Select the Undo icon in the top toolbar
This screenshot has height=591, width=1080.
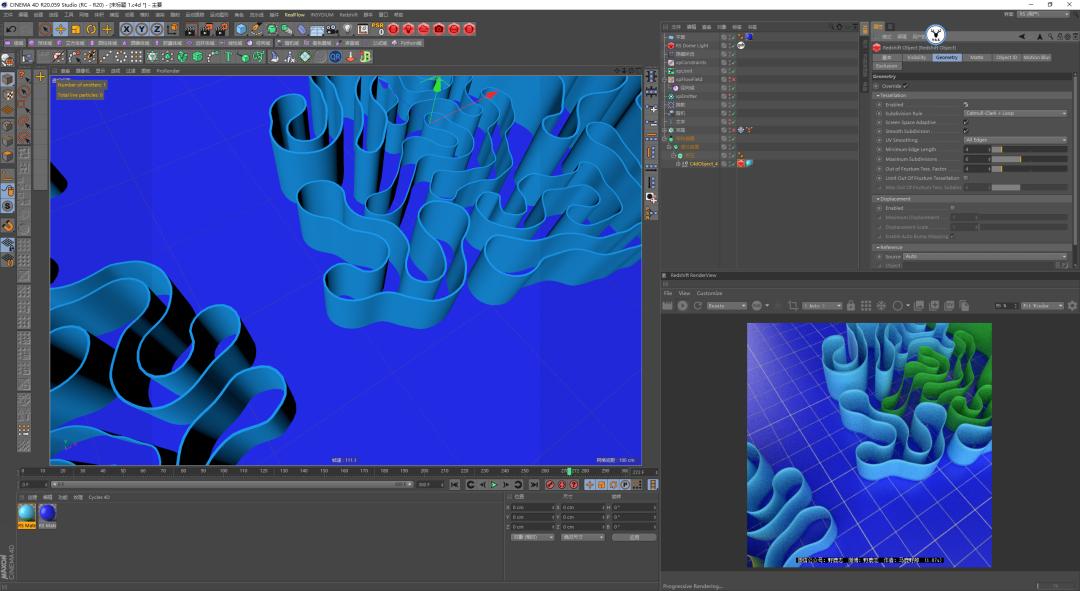[10, 28]
